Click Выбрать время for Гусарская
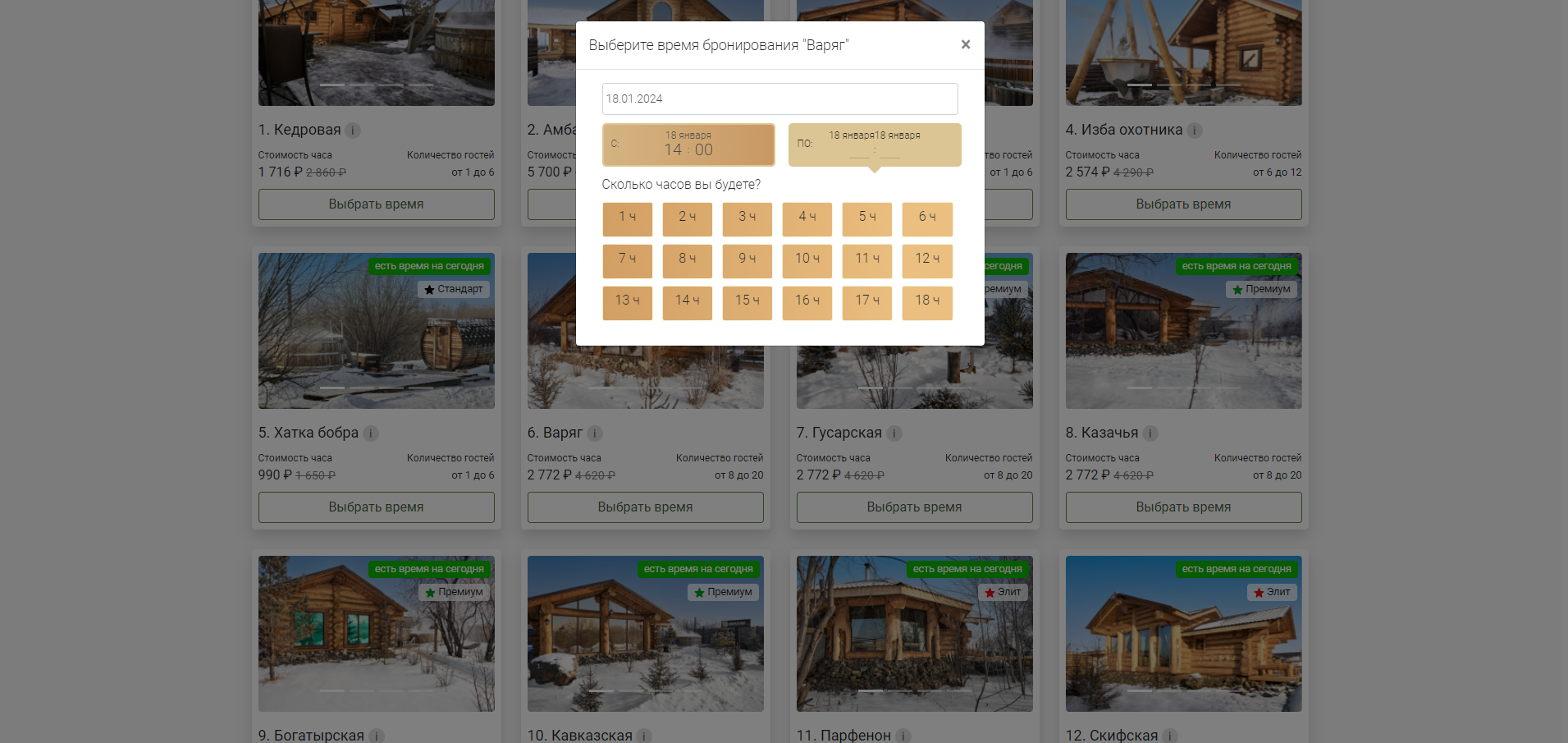 point(914,507)
